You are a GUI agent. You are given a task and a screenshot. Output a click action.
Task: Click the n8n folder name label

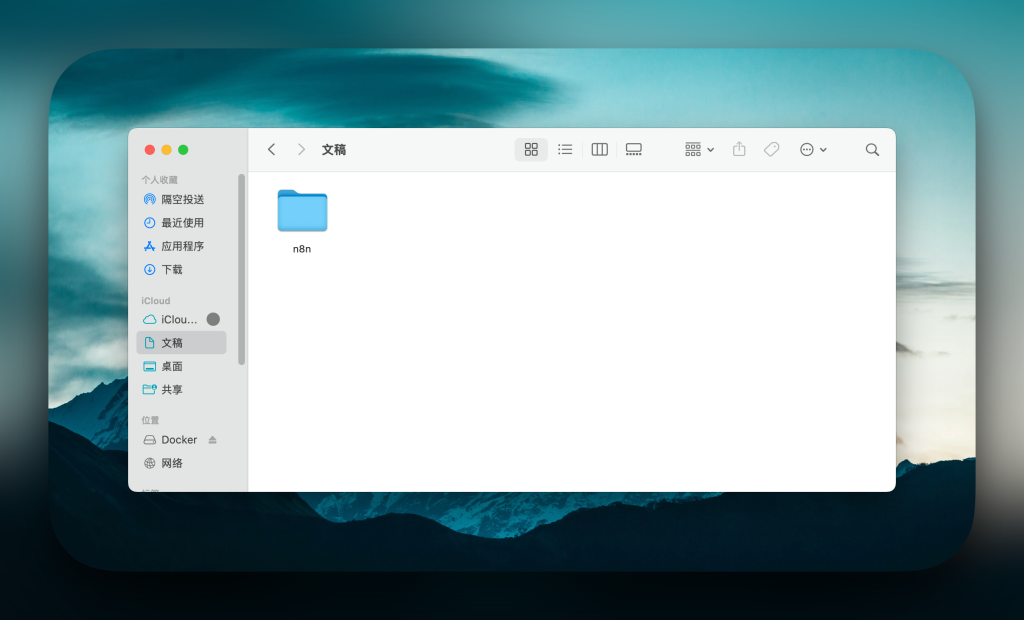[302, 249]
